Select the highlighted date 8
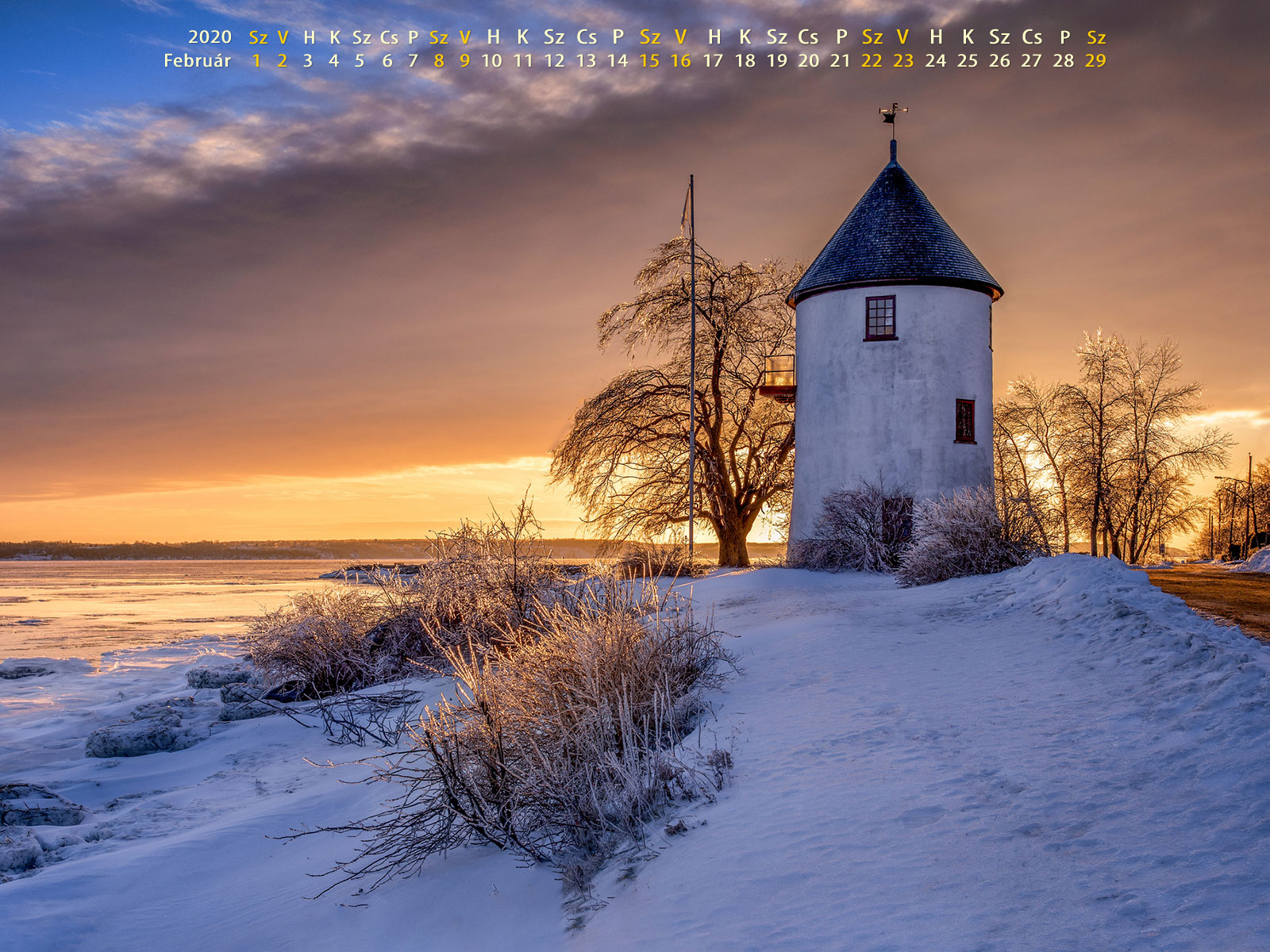Viewport: 1270px width, 952px height. [439, 59]
